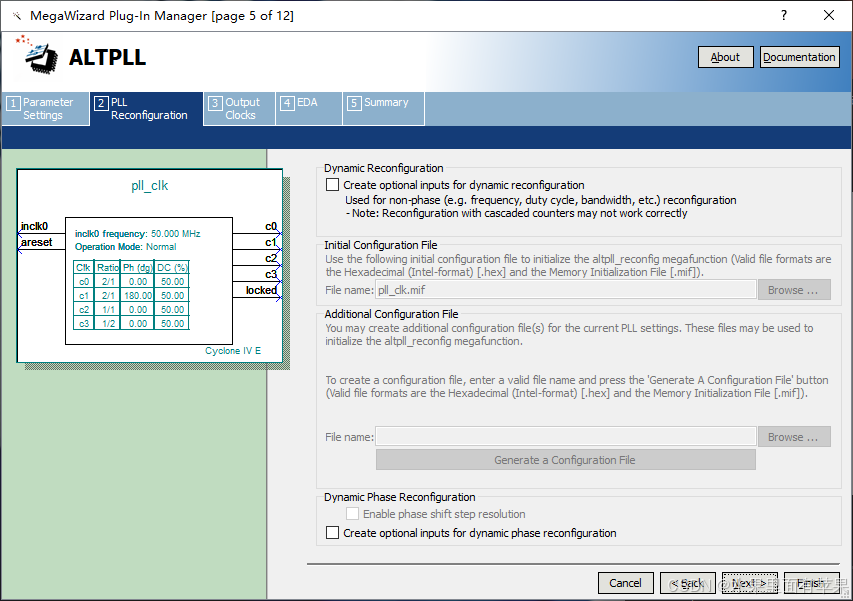Viewport: 853px width, 601px height.
Task: Go Back to the previous page
Action: pos(687,583)
